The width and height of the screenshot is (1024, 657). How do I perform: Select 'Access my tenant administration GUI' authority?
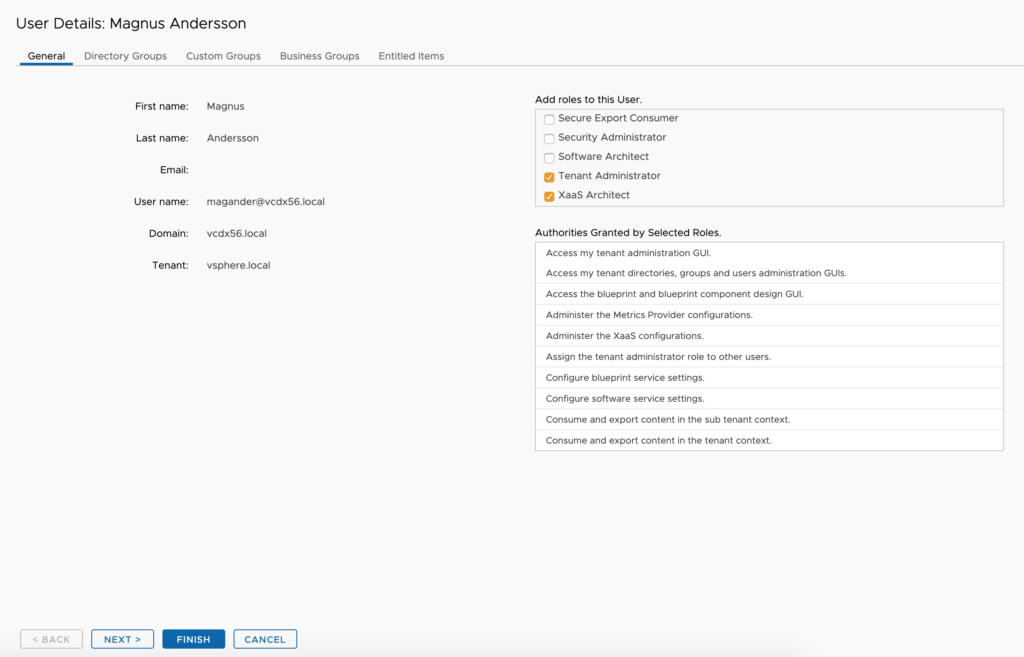(628, 253)
